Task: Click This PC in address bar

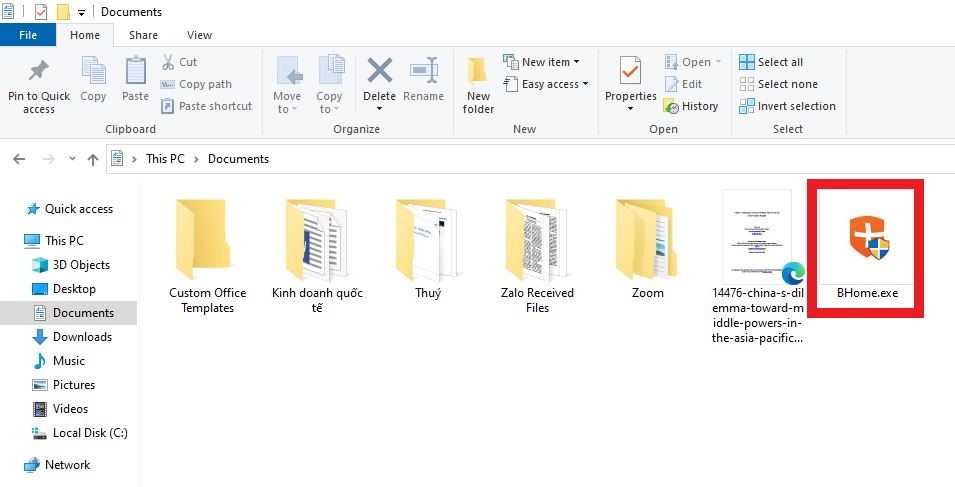Action: tap(165, 159)
